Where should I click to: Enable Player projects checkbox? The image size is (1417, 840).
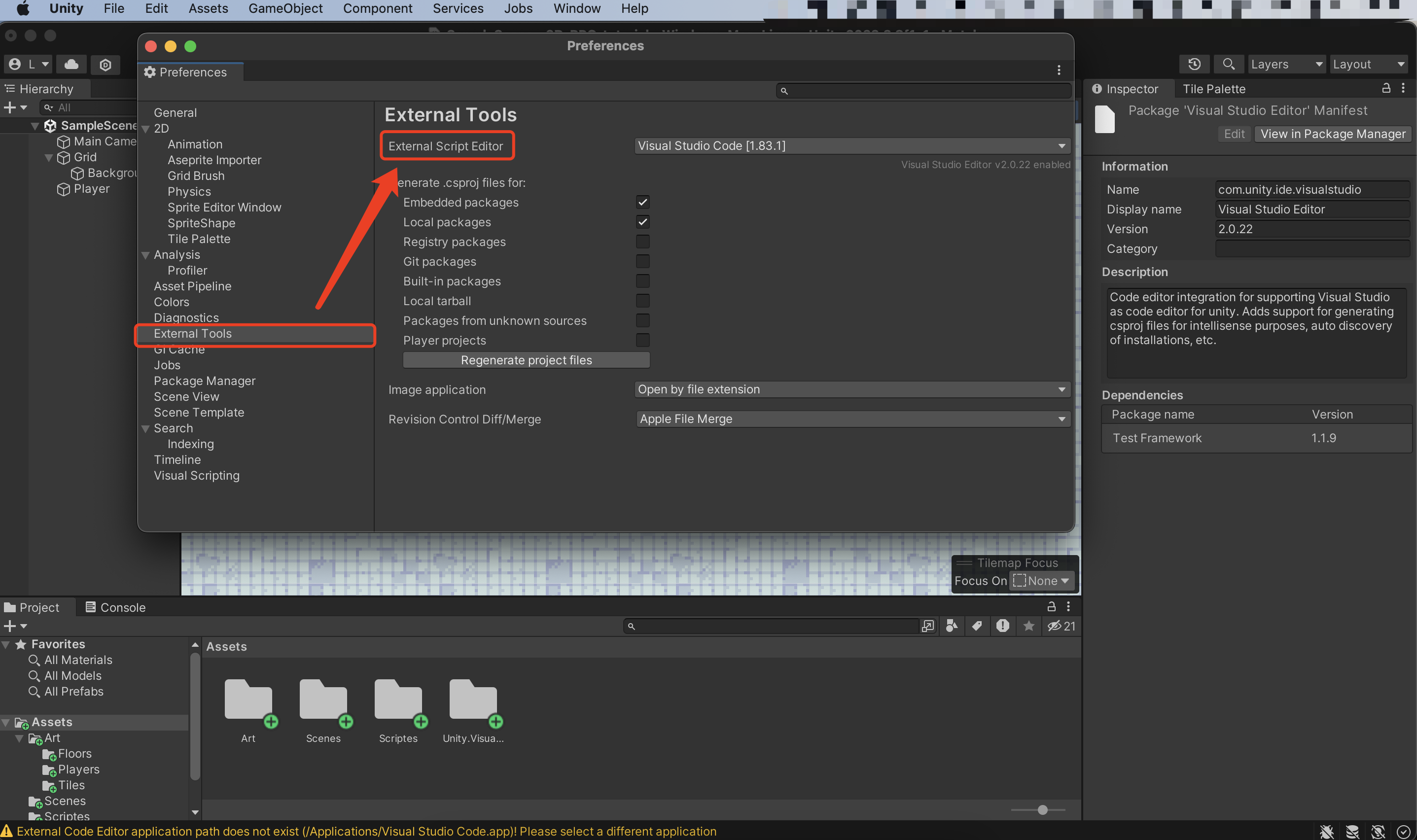[x=642, y=340]
